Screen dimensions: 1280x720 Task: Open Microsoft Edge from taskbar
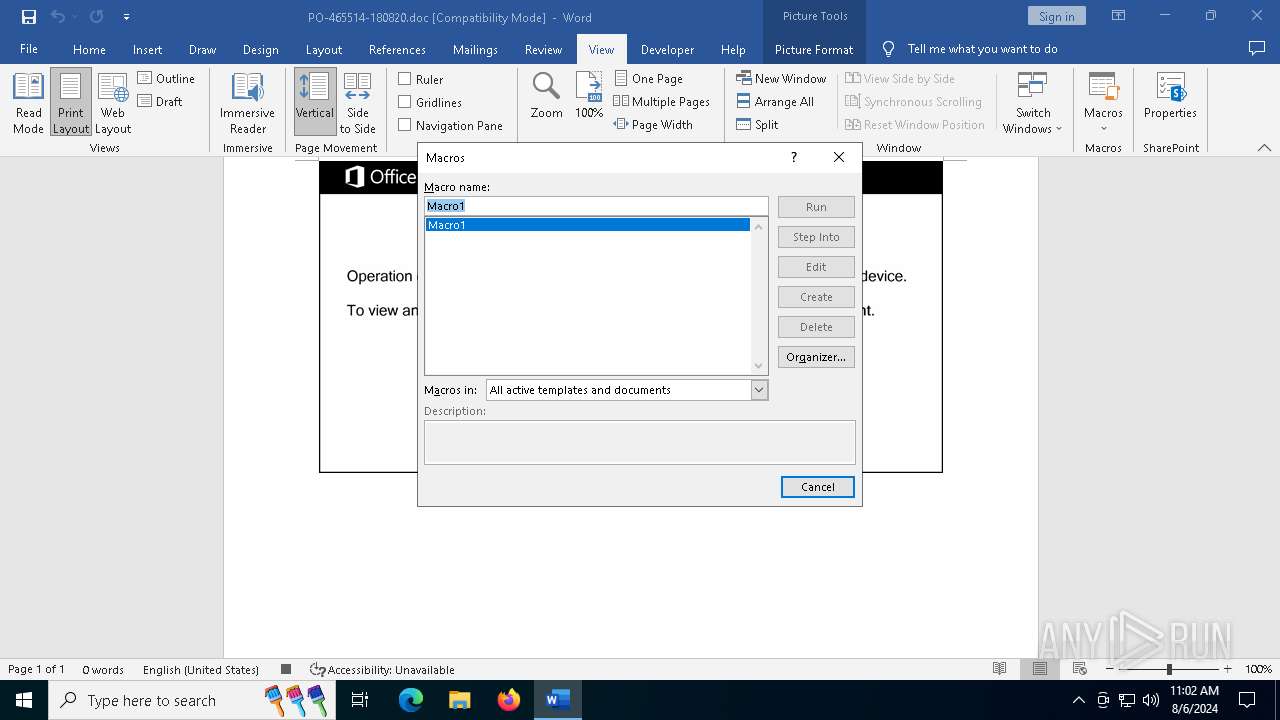tap(411, 700)
